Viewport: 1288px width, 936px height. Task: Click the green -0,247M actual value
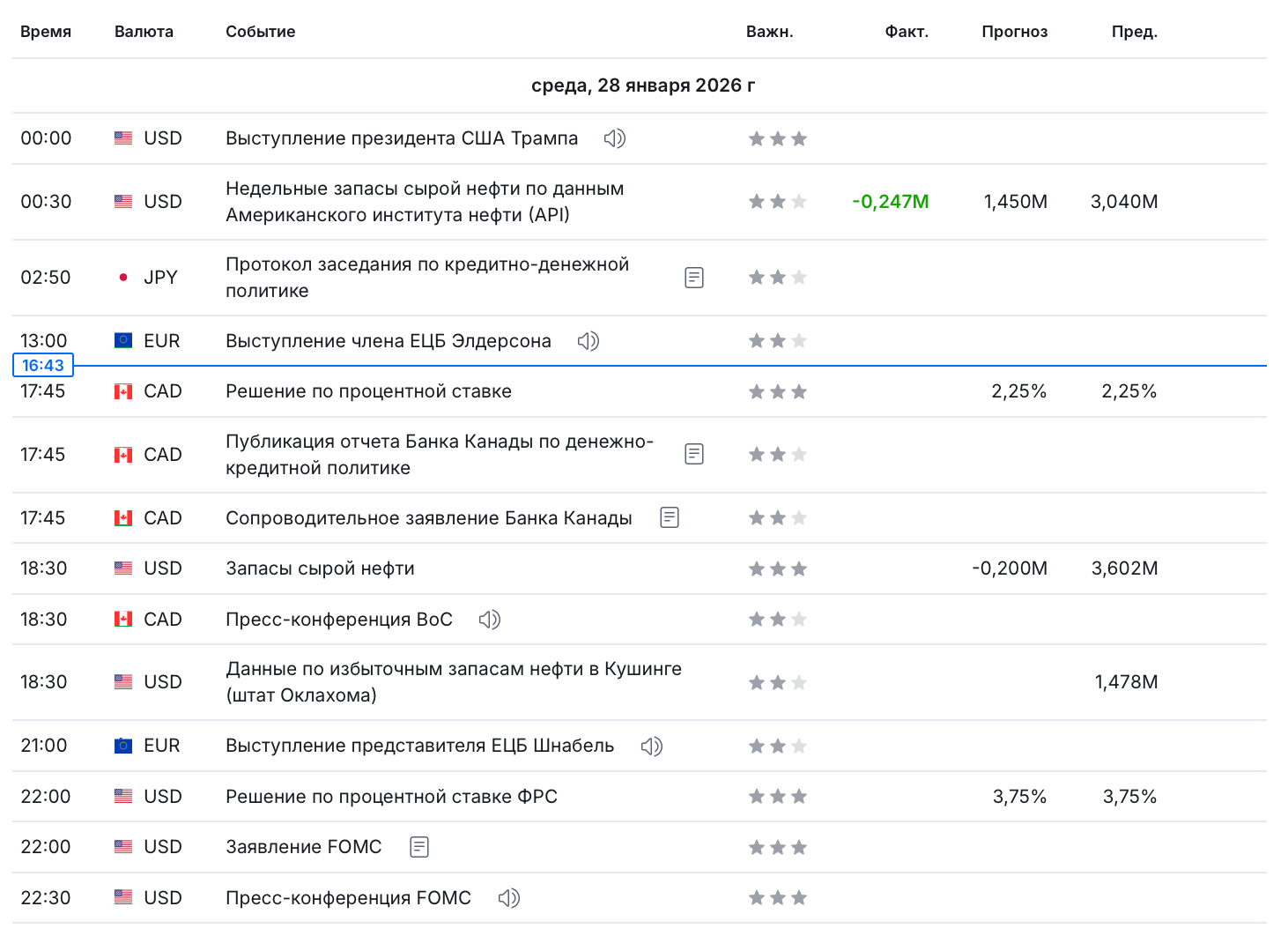click(x=890, y=202)
